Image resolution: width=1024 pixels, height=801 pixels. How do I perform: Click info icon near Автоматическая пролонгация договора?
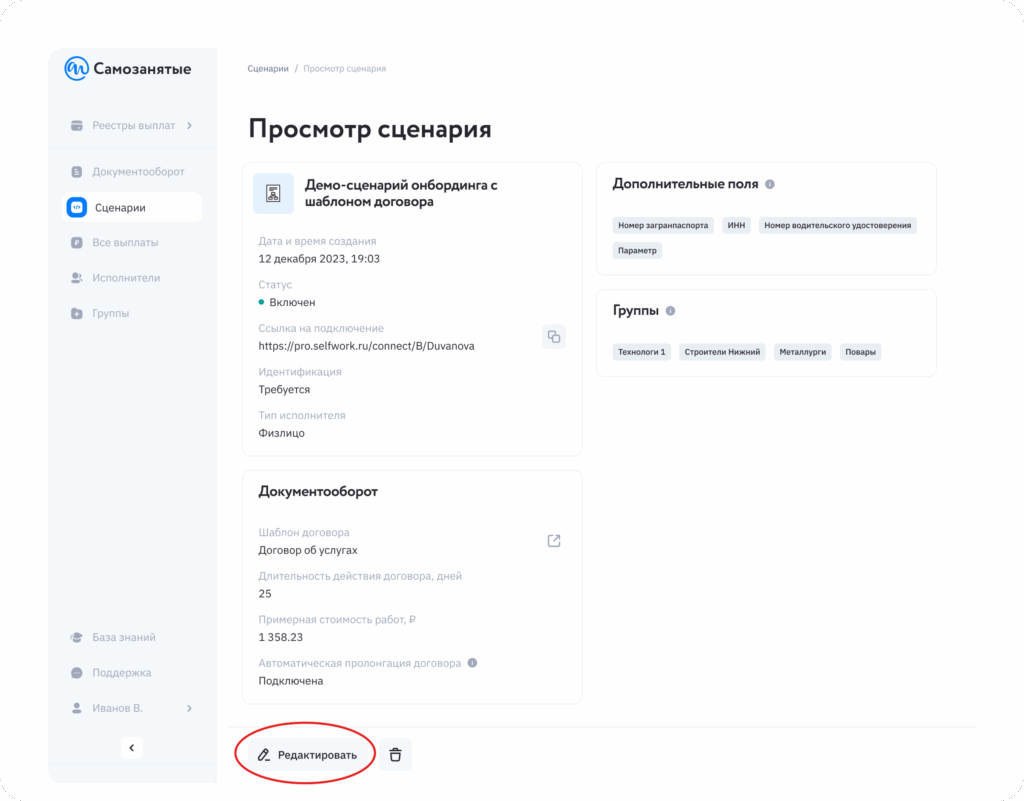coord(472,663)
